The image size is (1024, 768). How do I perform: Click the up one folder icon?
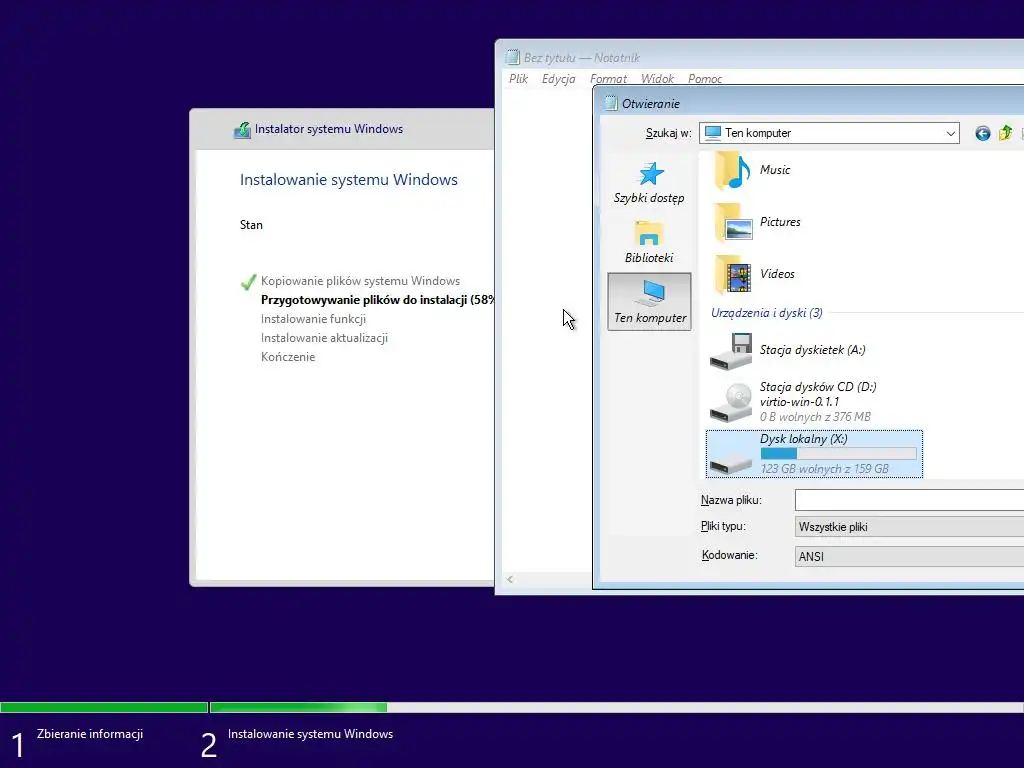pos(1005,133)
